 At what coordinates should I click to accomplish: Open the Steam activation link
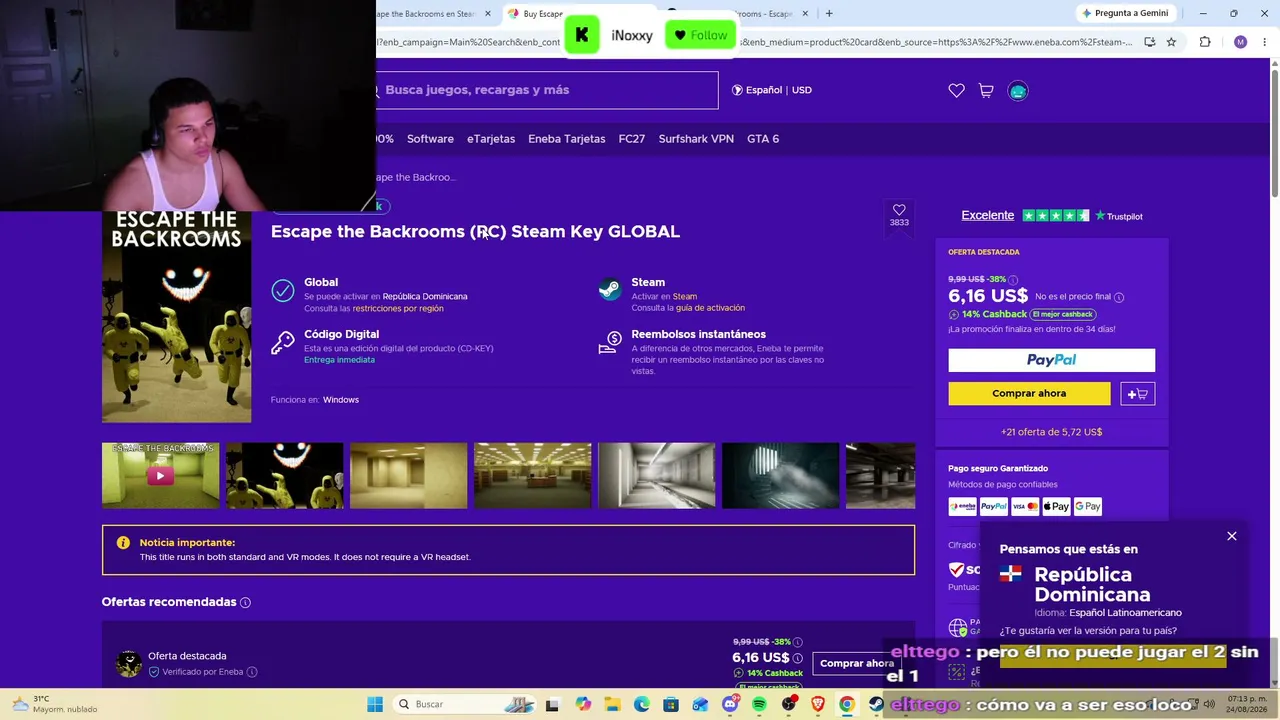click(685, 296)
